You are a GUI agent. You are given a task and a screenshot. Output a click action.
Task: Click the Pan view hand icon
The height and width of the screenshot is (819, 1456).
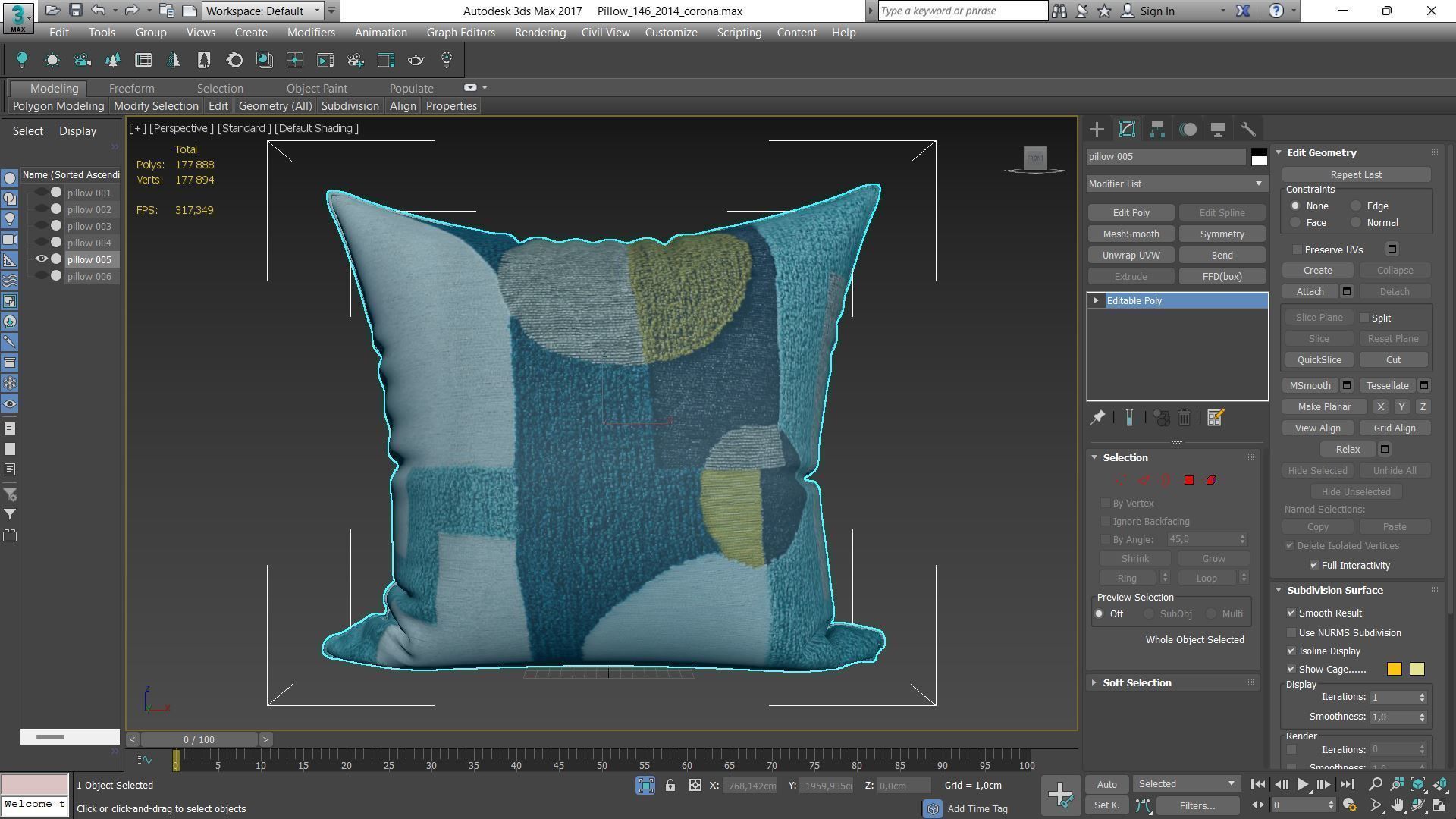click(1397, 805)
